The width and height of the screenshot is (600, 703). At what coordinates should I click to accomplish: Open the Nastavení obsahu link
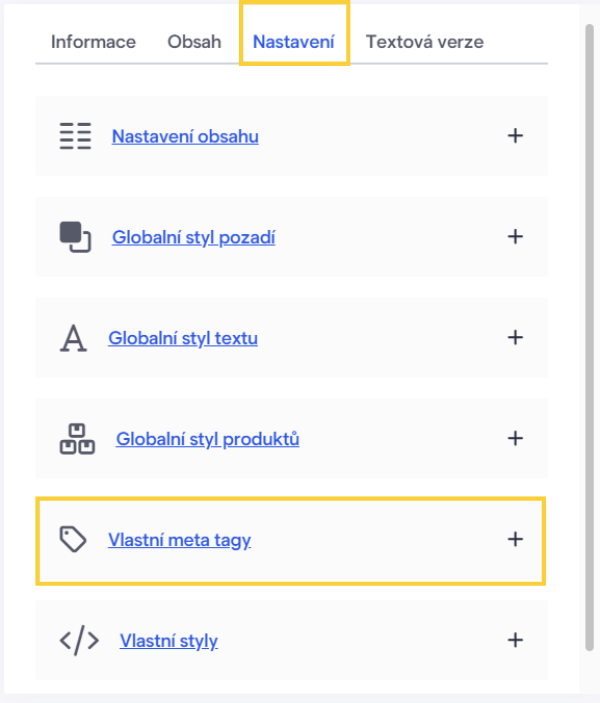pos(185,137)
